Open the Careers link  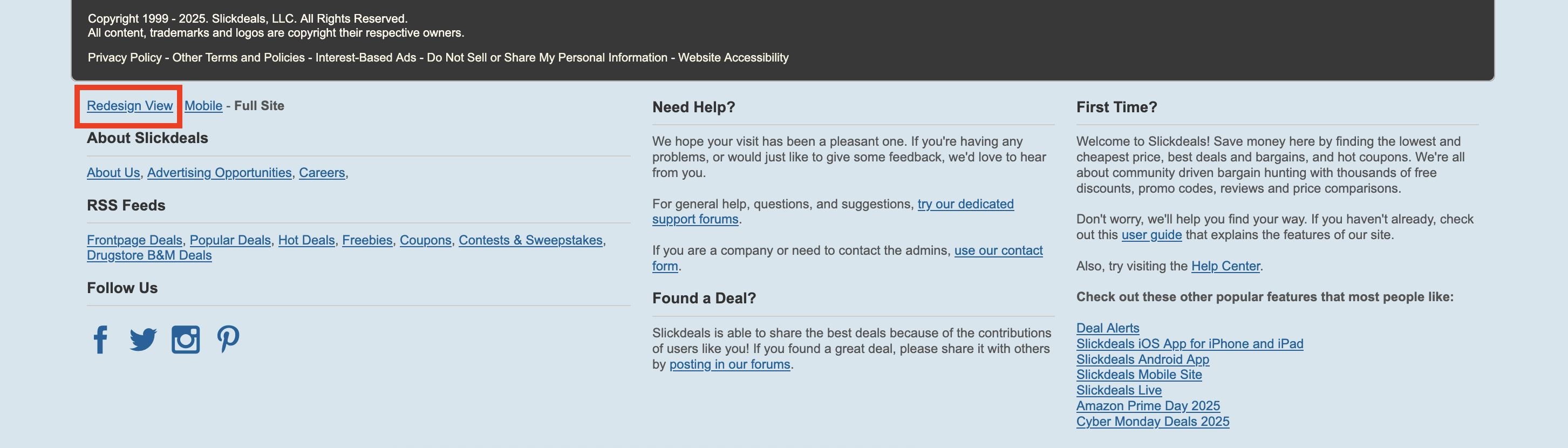[x=322, y=173]
